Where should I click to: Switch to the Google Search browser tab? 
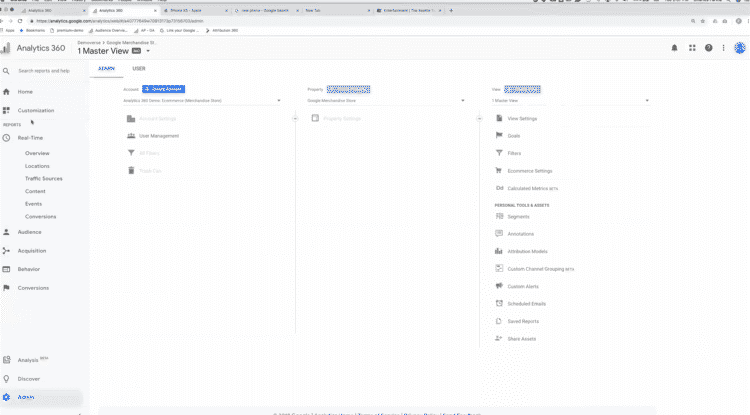[266, 10]
